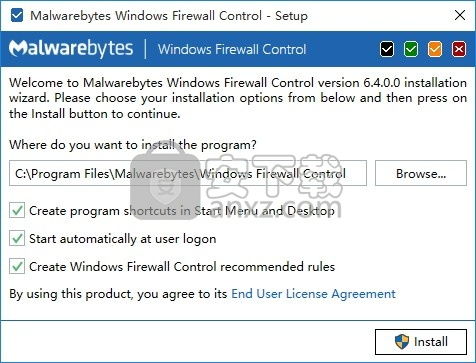Image resolution: width=476 pixels, height=363 pixels.
Task: Click the black shield checkmark icon in the header
Action: click(387, 49)
